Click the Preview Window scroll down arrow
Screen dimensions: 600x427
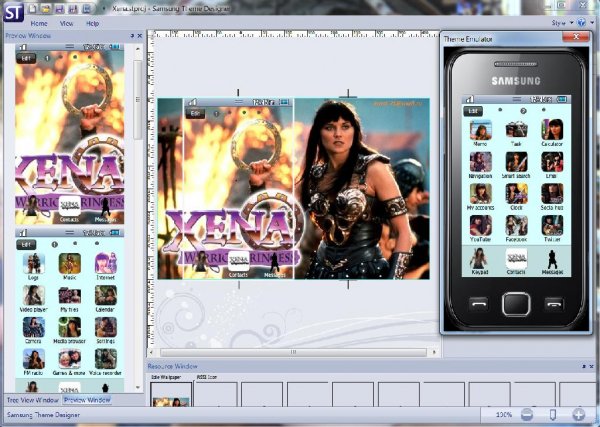[x=138, y=387]
